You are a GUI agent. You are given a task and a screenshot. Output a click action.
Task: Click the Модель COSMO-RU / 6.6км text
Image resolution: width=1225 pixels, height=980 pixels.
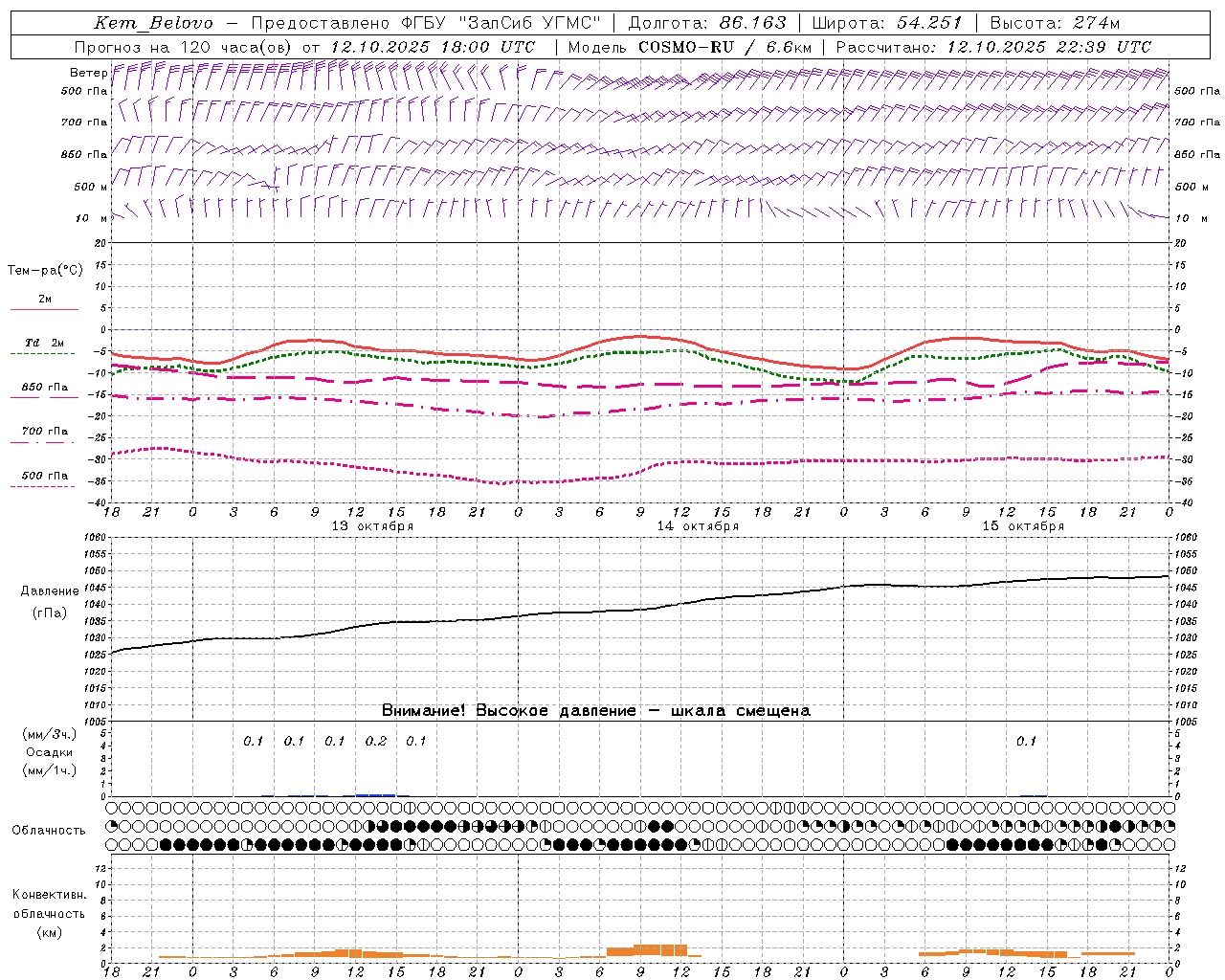tap(690, 47)
